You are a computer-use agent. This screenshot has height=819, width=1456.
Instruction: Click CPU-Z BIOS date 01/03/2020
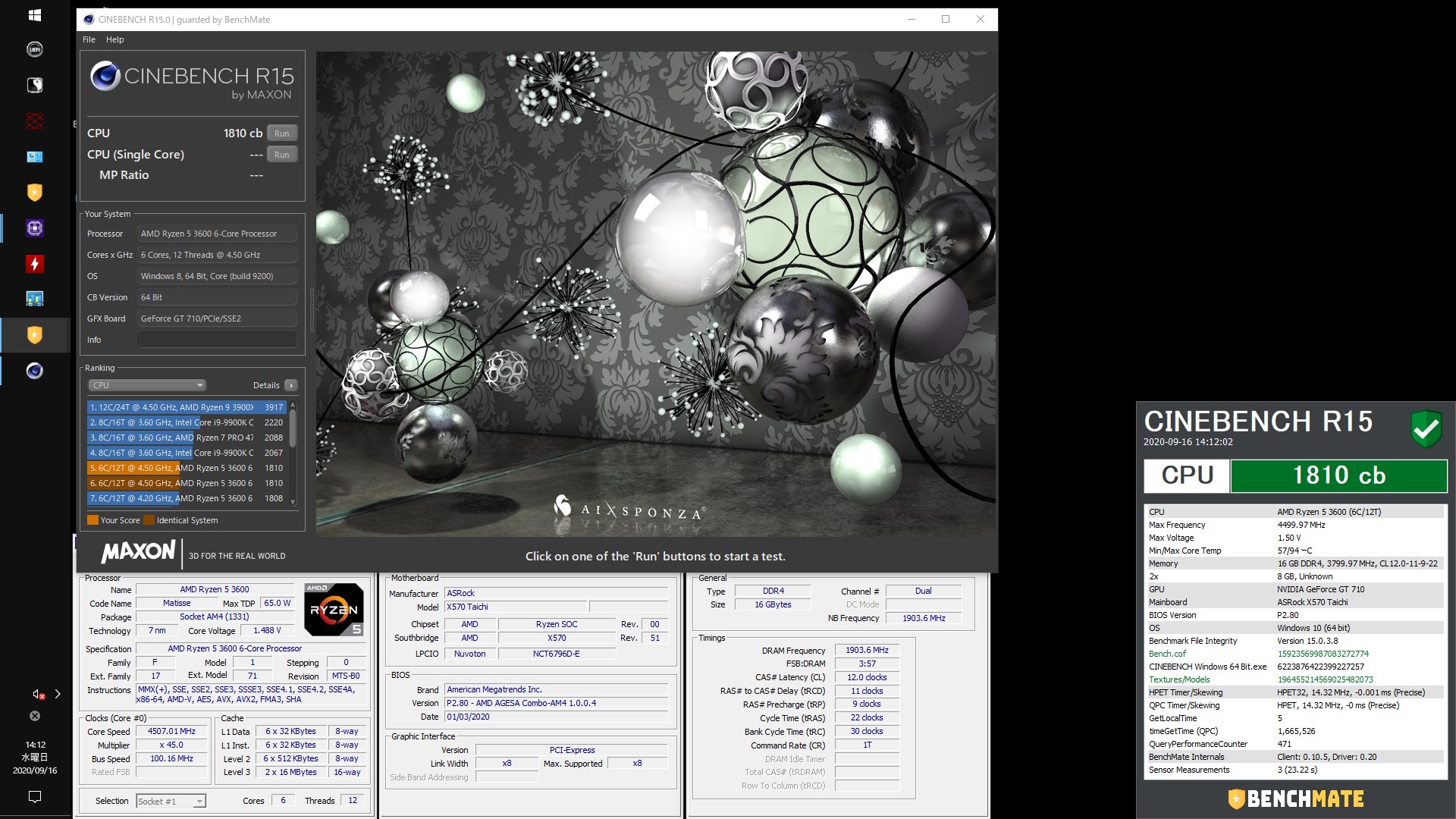[556, 717]
